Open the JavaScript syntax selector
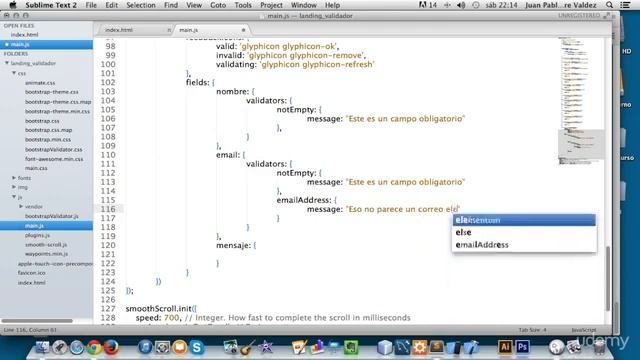 [584, 330]
